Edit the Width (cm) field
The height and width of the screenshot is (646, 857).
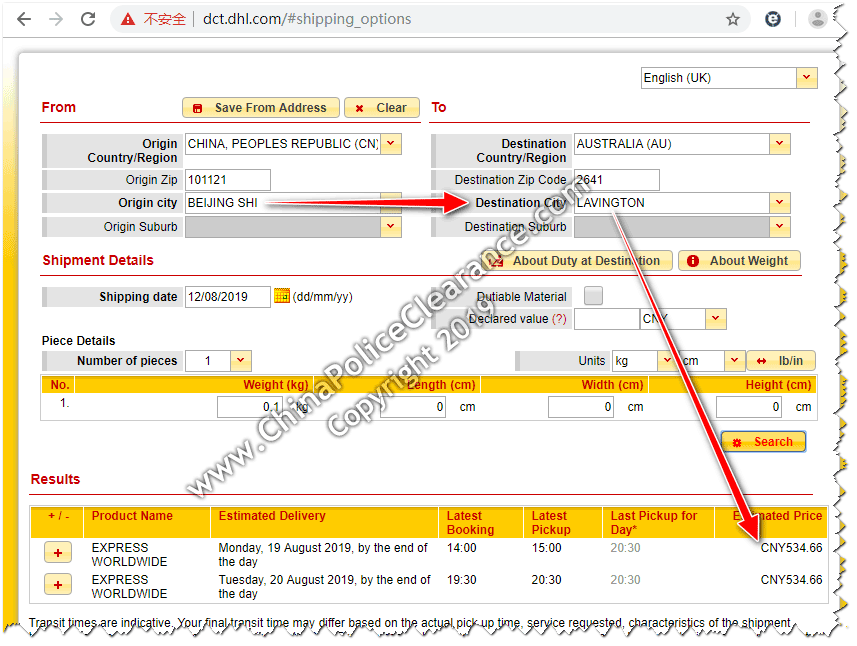(x=581, y=407)
